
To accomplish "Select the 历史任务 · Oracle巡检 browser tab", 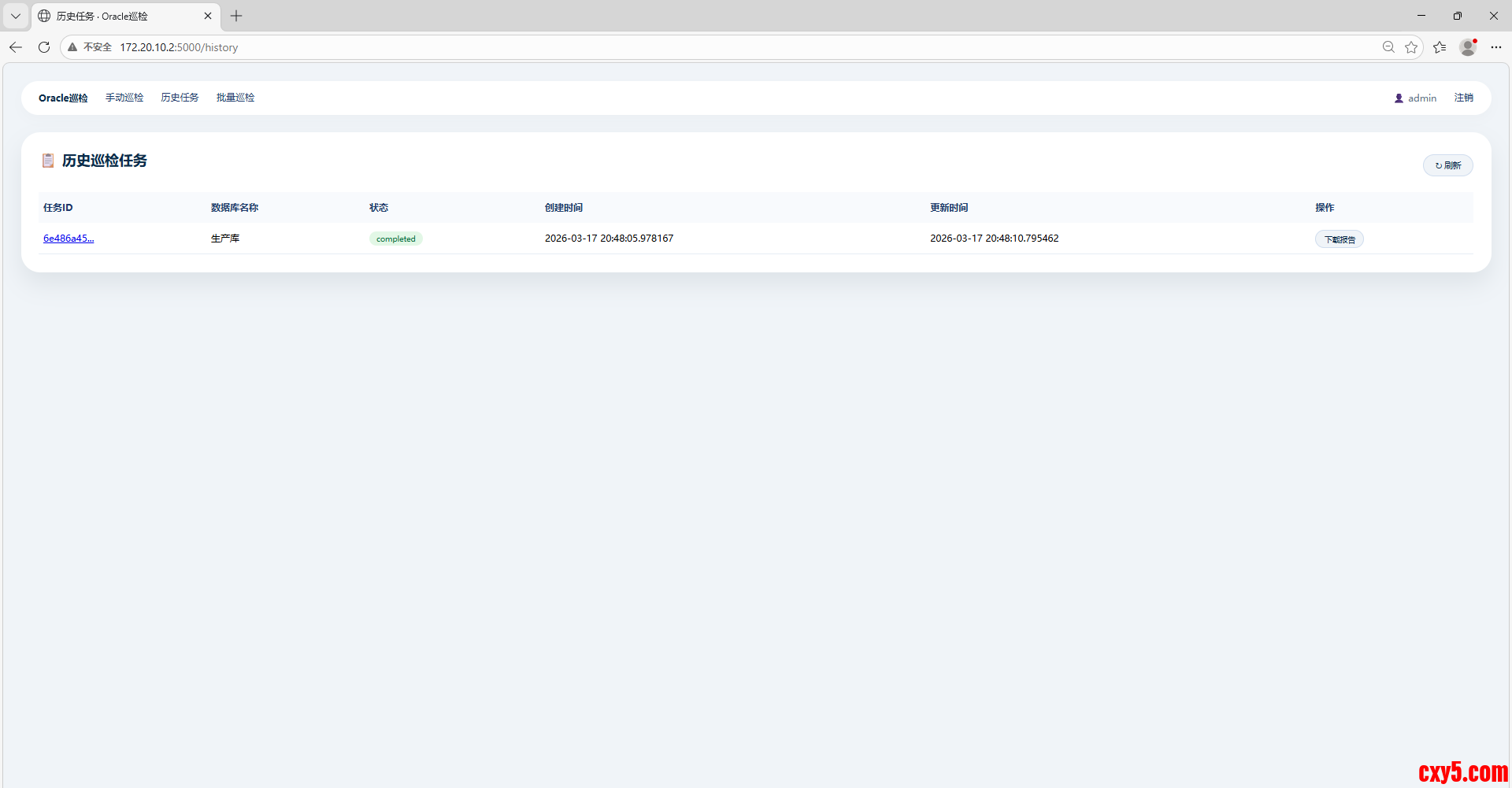I will 125,16.
